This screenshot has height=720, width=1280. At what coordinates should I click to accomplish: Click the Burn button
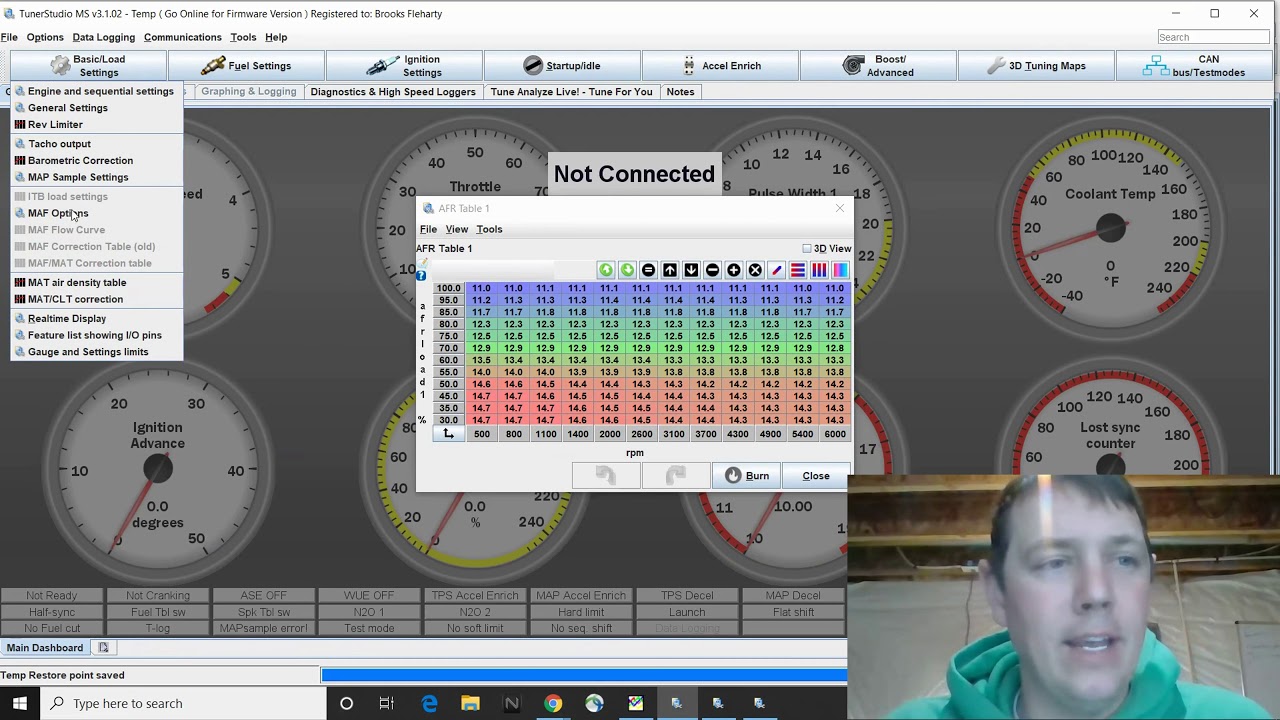click(746, 476)
